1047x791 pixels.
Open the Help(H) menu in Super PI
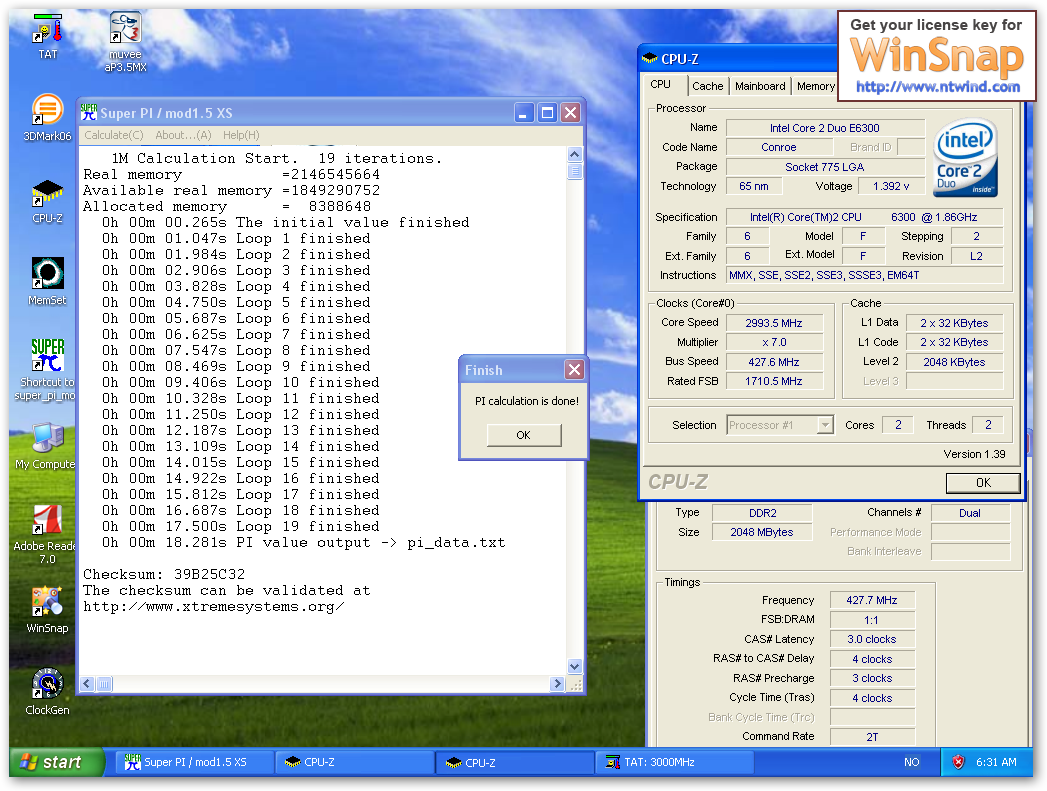pyautogui.click(x=241, y=135)
